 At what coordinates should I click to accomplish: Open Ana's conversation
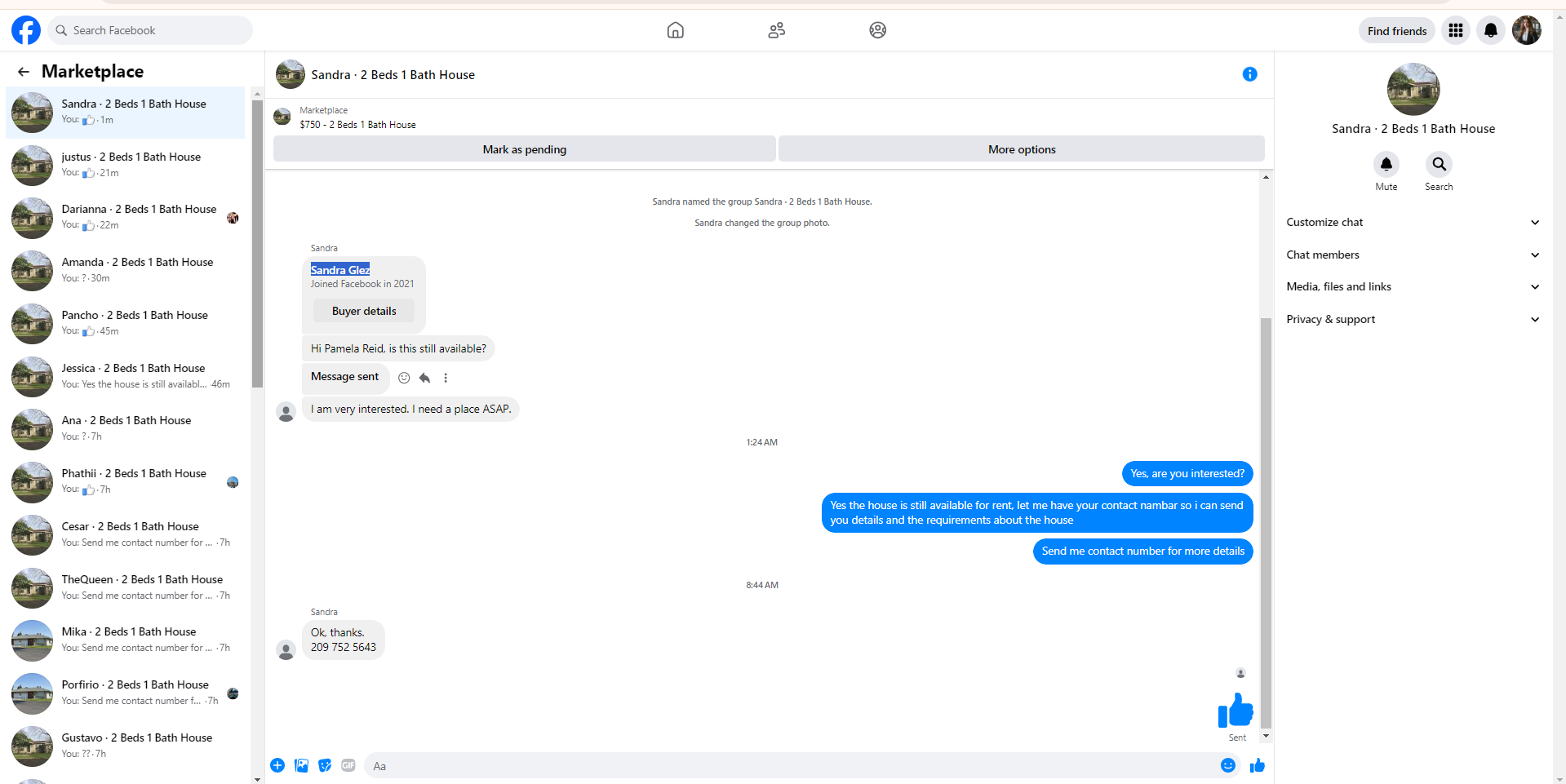coord(126,428)
